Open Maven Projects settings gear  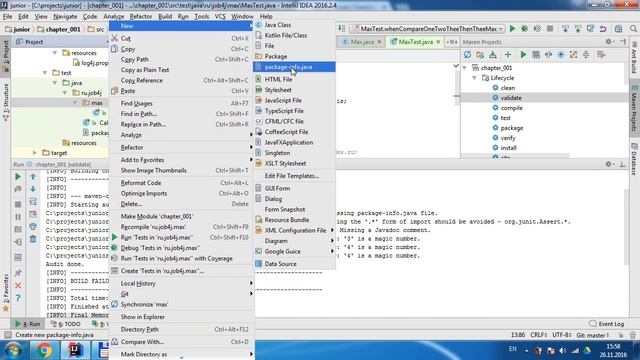click(x=609, y=42)
